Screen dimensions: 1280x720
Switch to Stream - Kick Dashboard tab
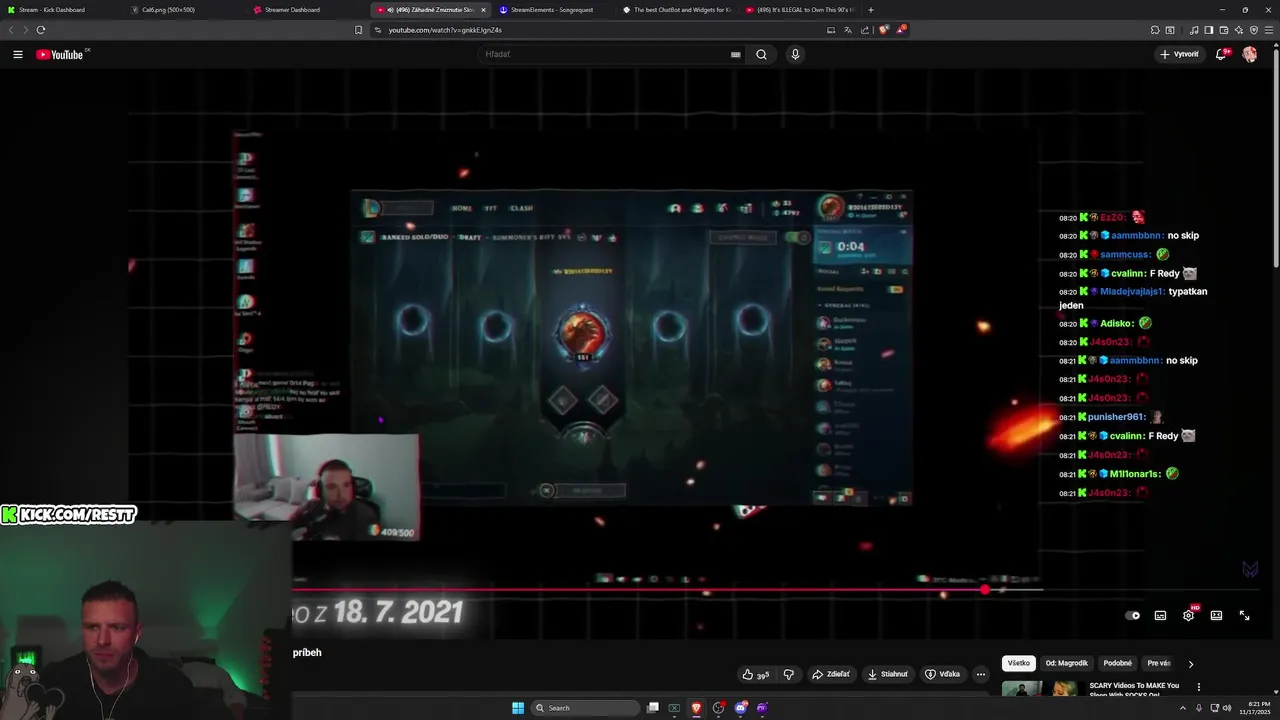point(60,9)
